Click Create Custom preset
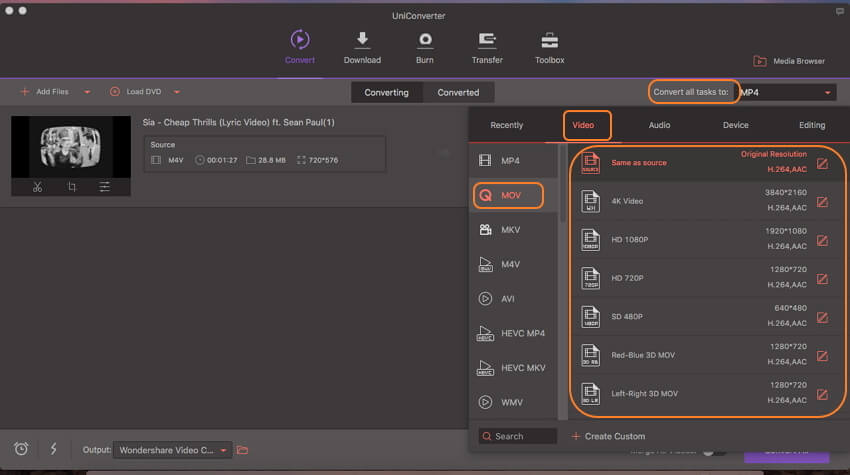Screen dimensions: 850x475 click(x=608, y=436)
